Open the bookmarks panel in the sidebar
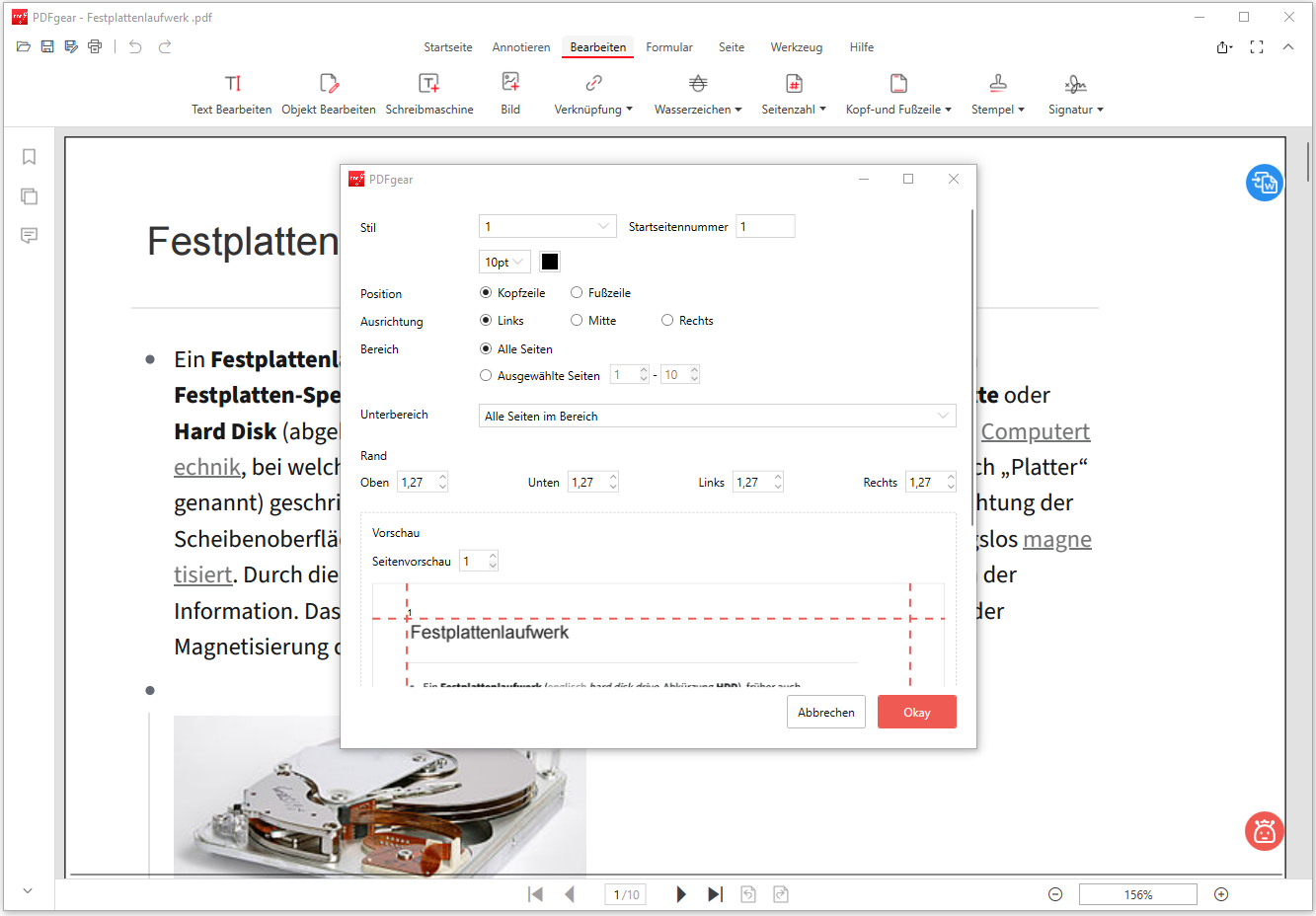The image size is (1316, 916). coord(29,156)
